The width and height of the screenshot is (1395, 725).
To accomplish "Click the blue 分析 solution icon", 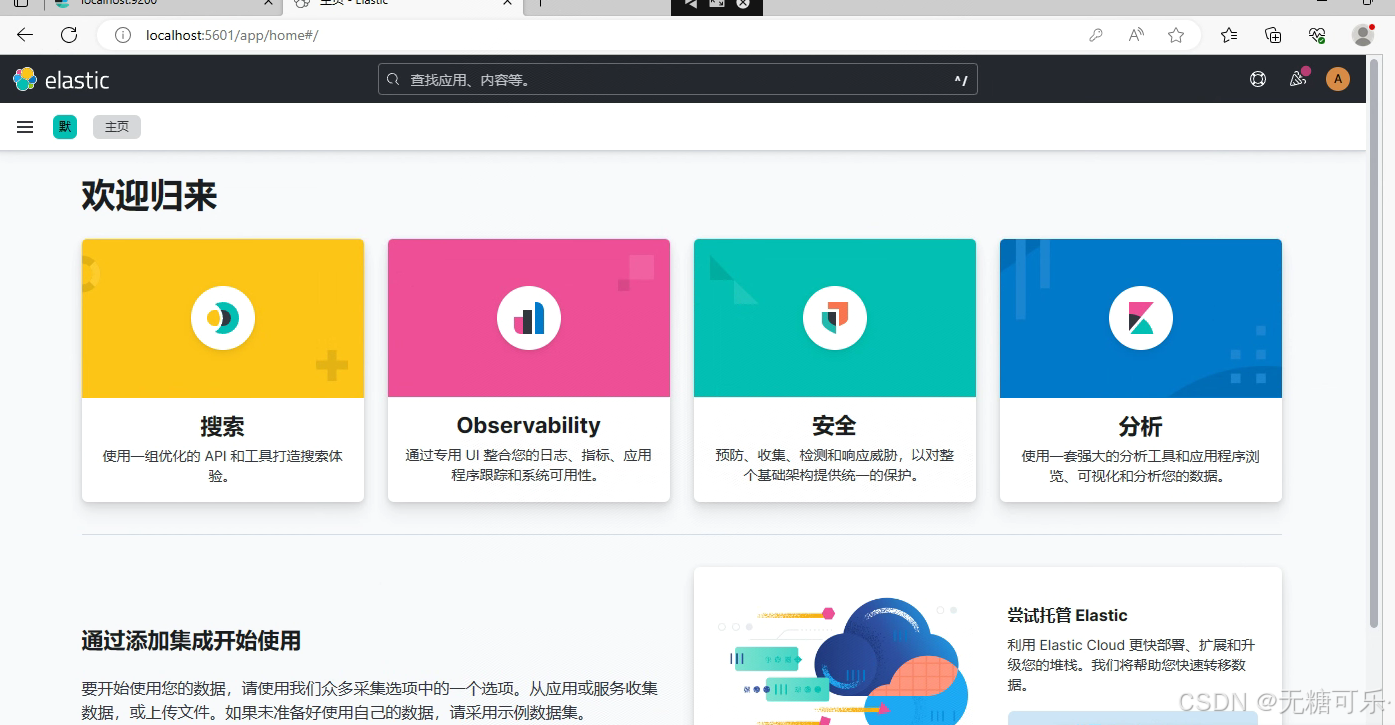I will click(x=1140, y=317).
